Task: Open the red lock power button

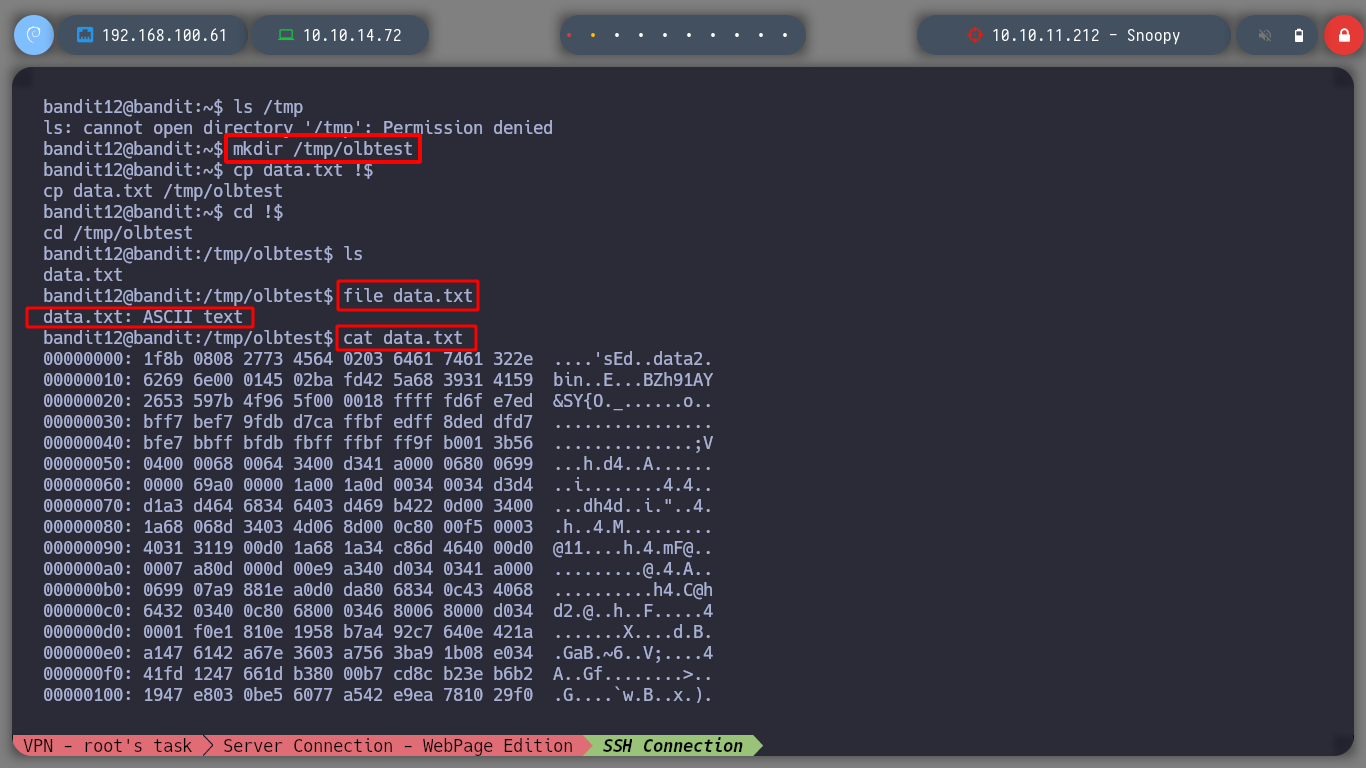Action: coord(1343,35)
